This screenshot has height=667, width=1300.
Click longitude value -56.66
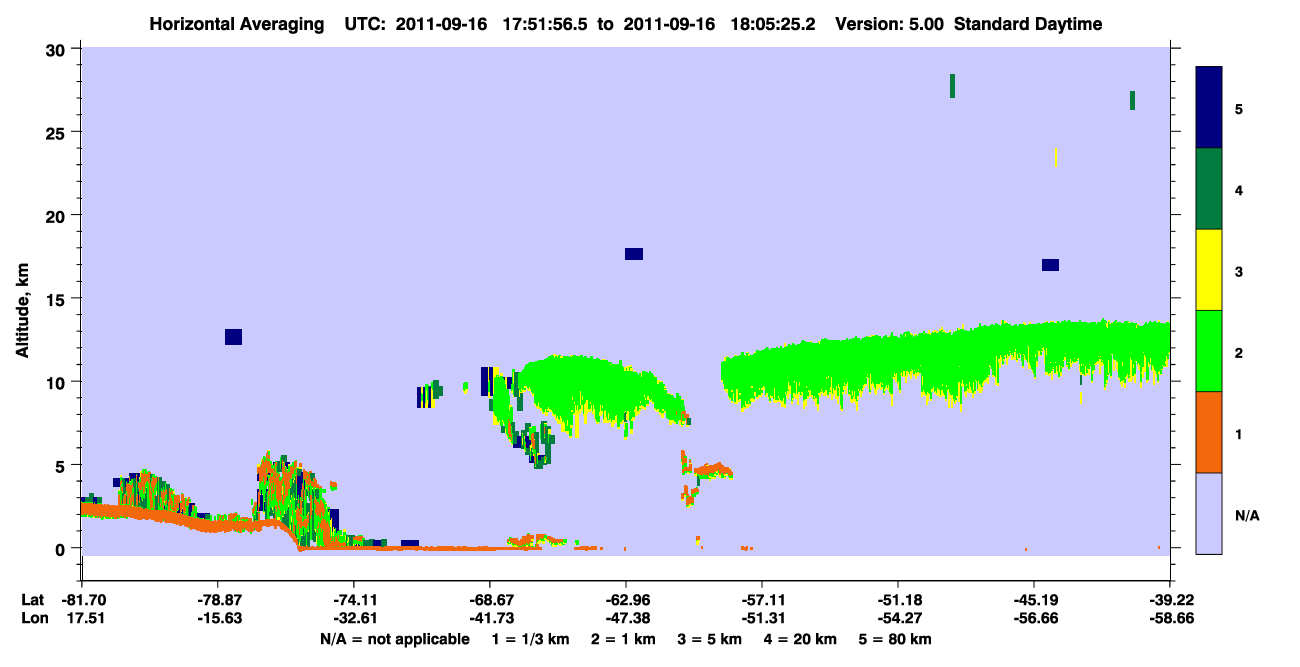1034,618
